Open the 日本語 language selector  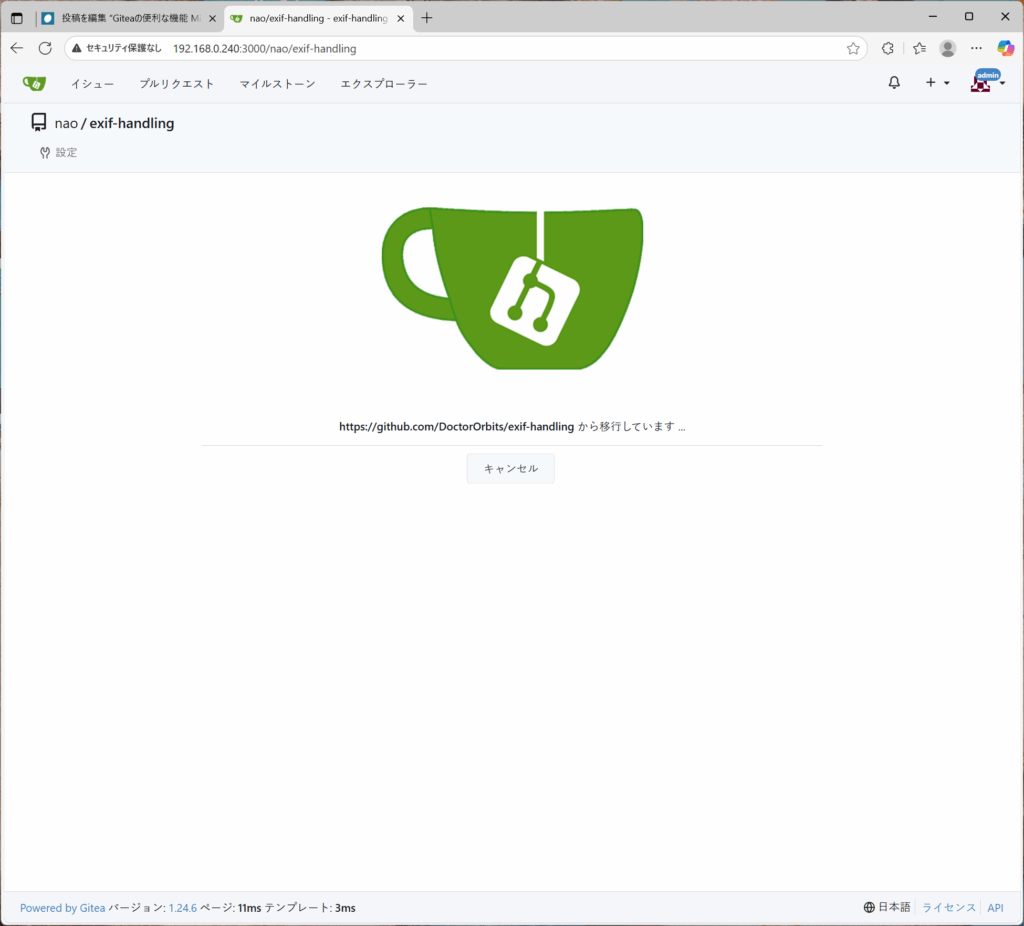(x=887, y=908)
